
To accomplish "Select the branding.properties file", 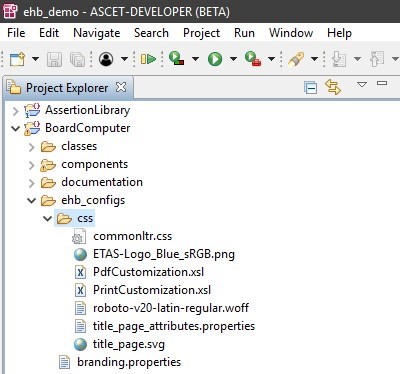I will [x=129, y=362].
